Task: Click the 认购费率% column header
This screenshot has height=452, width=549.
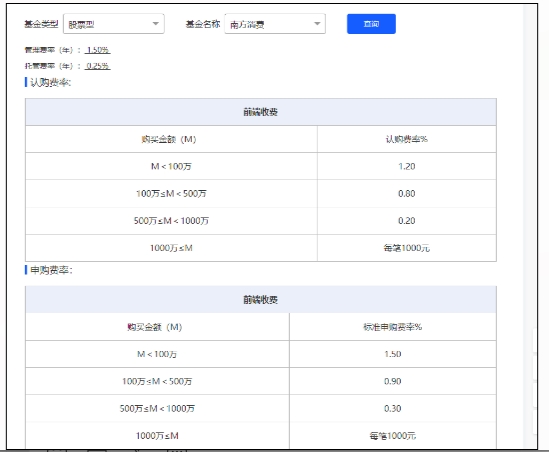Action: (x=406, y=139)
